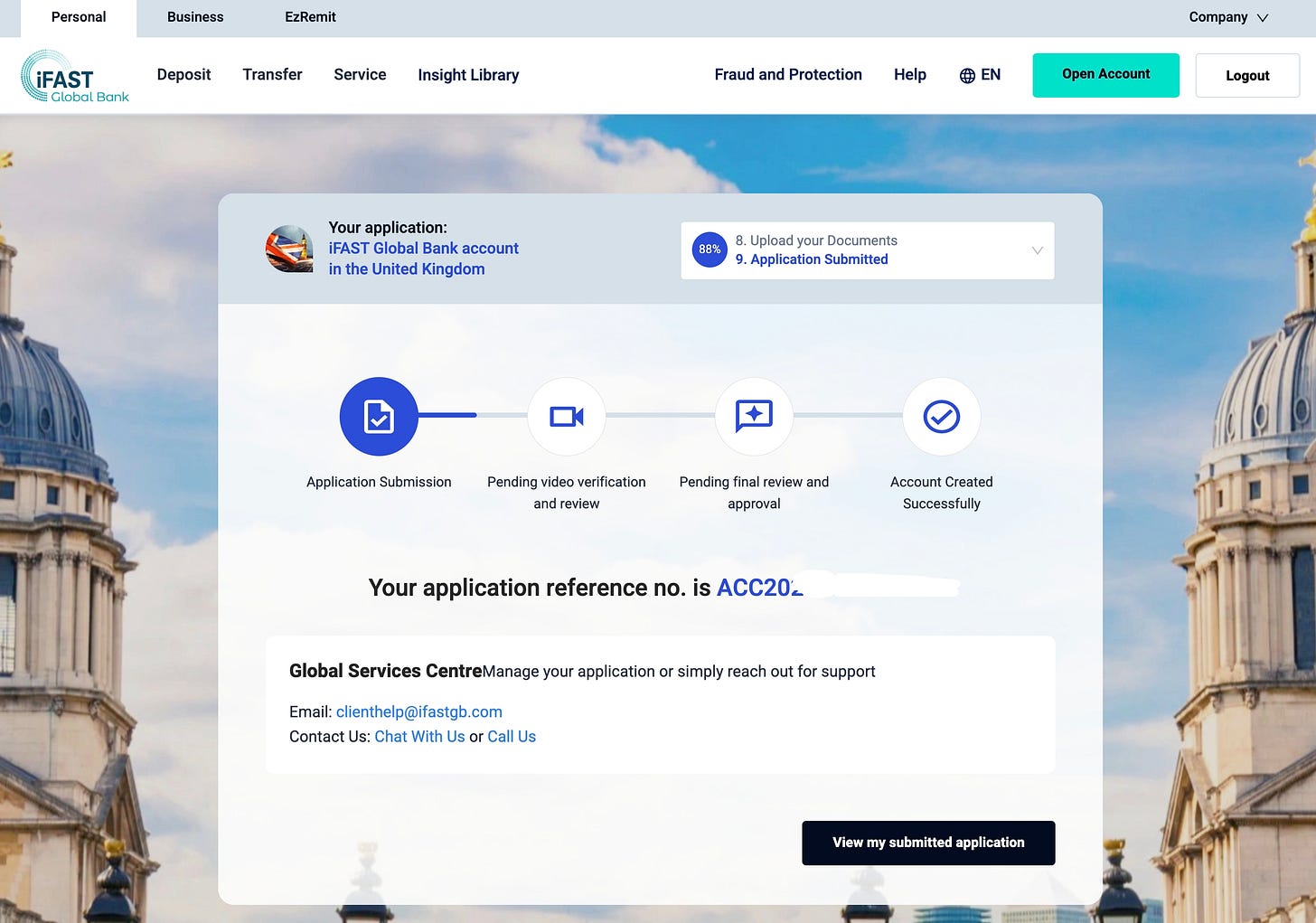Click 'Pending final review and approval' label
1316x923 pixels.
754,493
